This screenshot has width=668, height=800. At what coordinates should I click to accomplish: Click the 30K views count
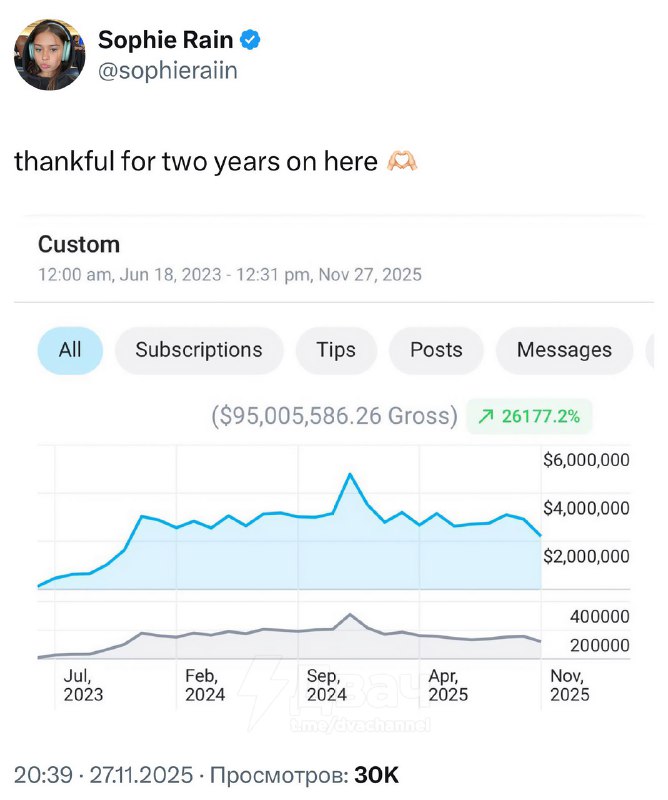pos(376,775)
